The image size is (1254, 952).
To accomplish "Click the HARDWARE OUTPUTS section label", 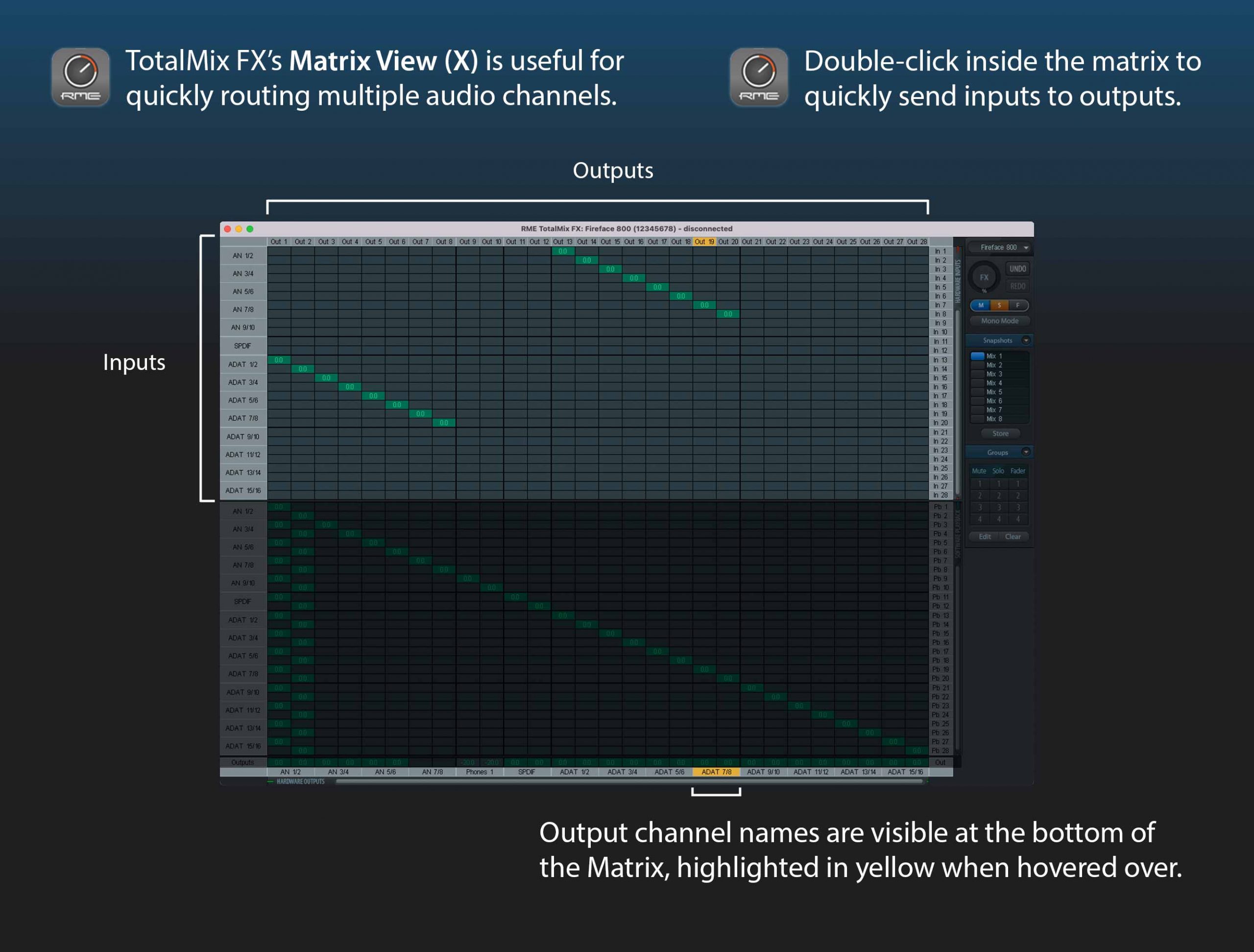I will [300, 782].
